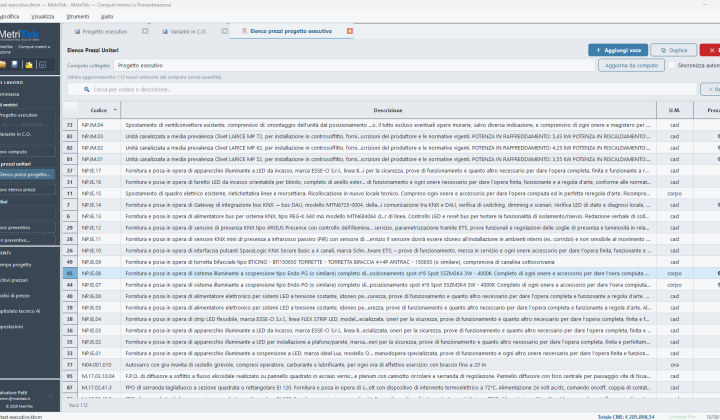The image size is (720, 420).
Task: Click the 'ora' unit cell for N04.001.010
Action: [x=675, y=365]
